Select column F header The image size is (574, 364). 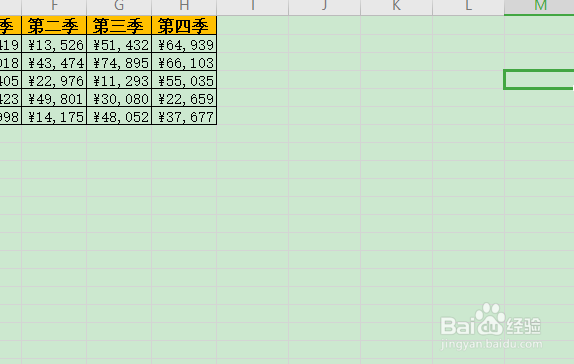click(x=54, y=7)
